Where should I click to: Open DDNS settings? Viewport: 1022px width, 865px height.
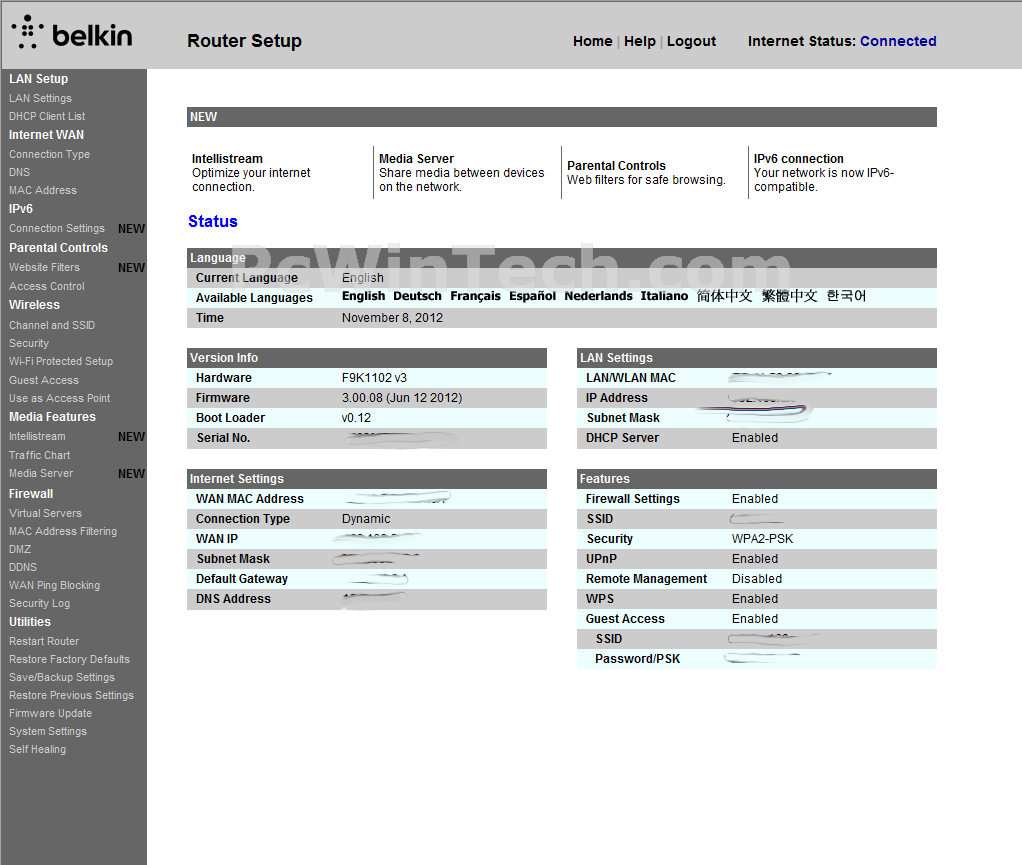click(x=23, y=567)
